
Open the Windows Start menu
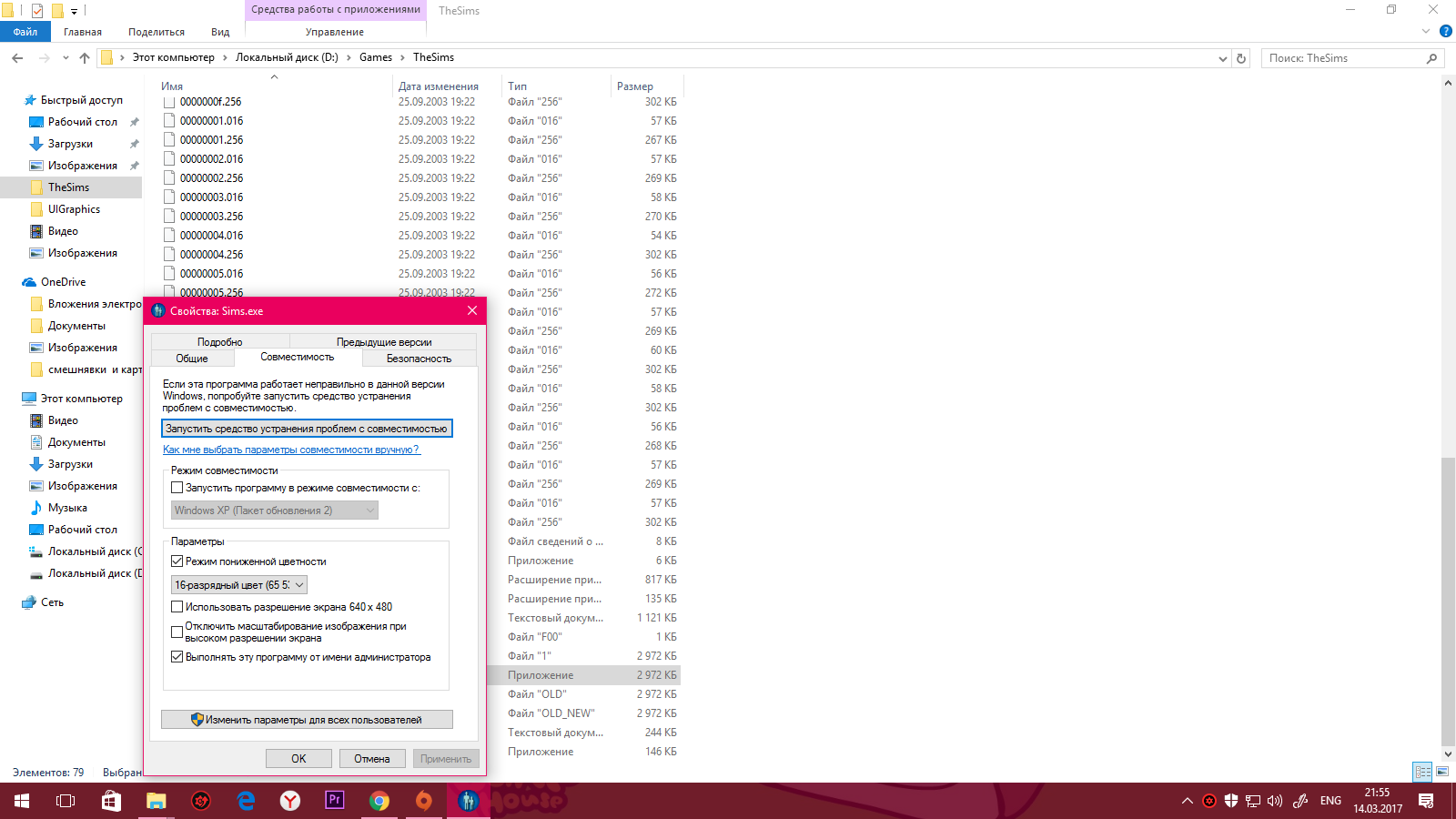(x=22, y=801)
